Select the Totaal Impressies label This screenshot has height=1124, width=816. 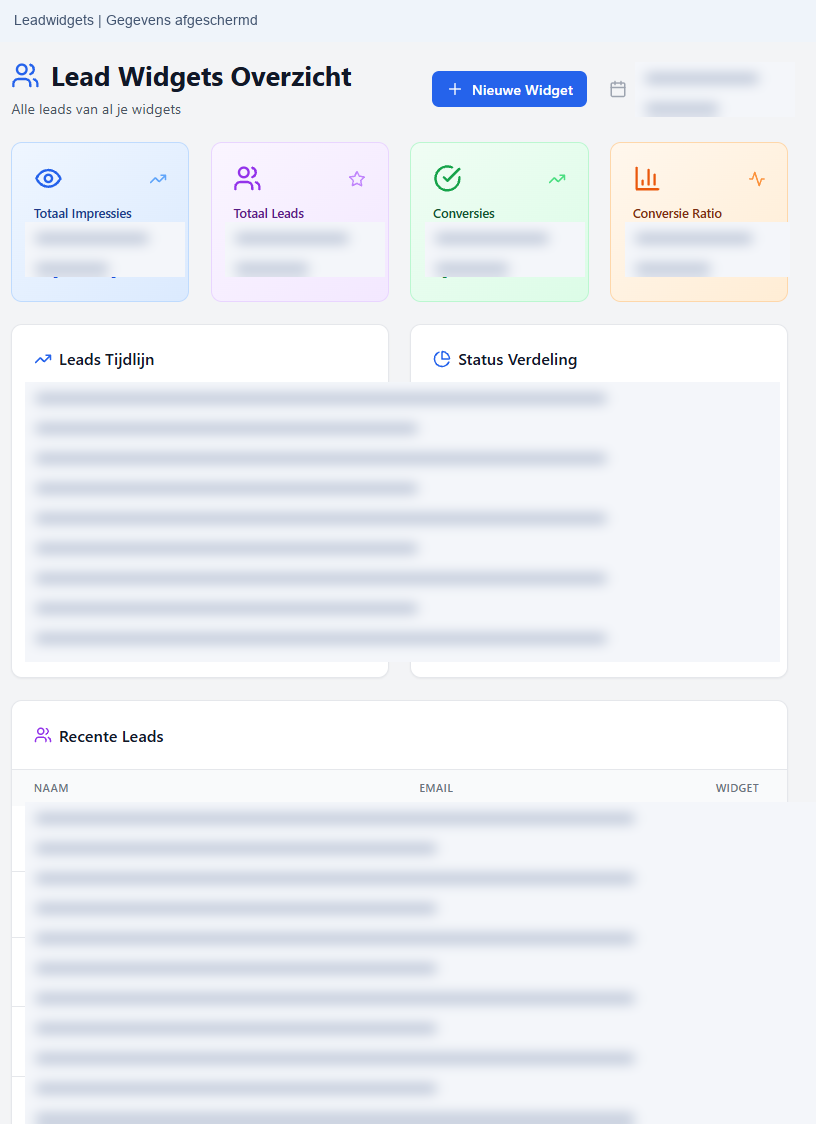tap(82, 214)
